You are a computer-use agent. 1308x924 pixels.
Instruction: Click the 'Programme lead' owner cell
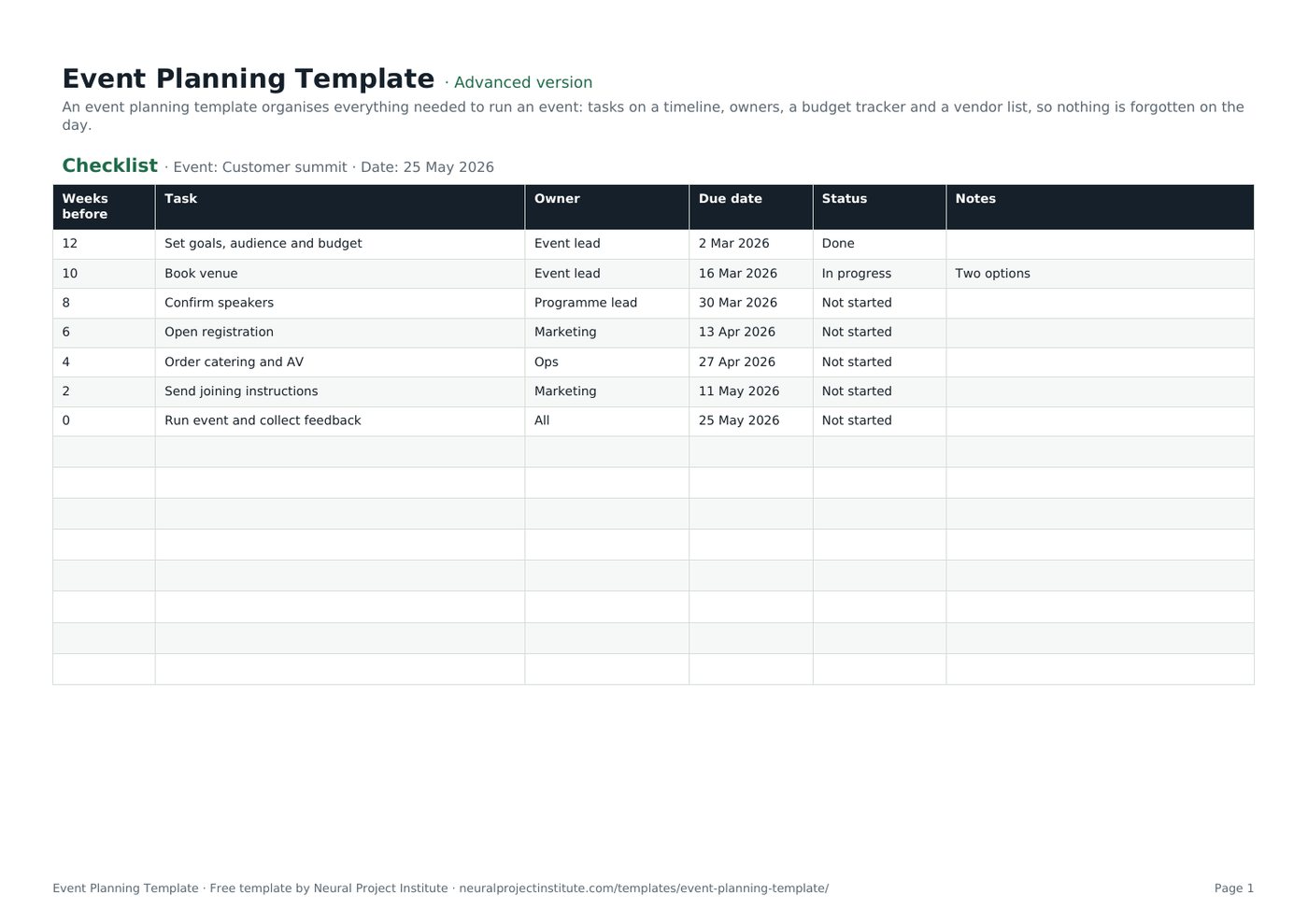(607, 303)
